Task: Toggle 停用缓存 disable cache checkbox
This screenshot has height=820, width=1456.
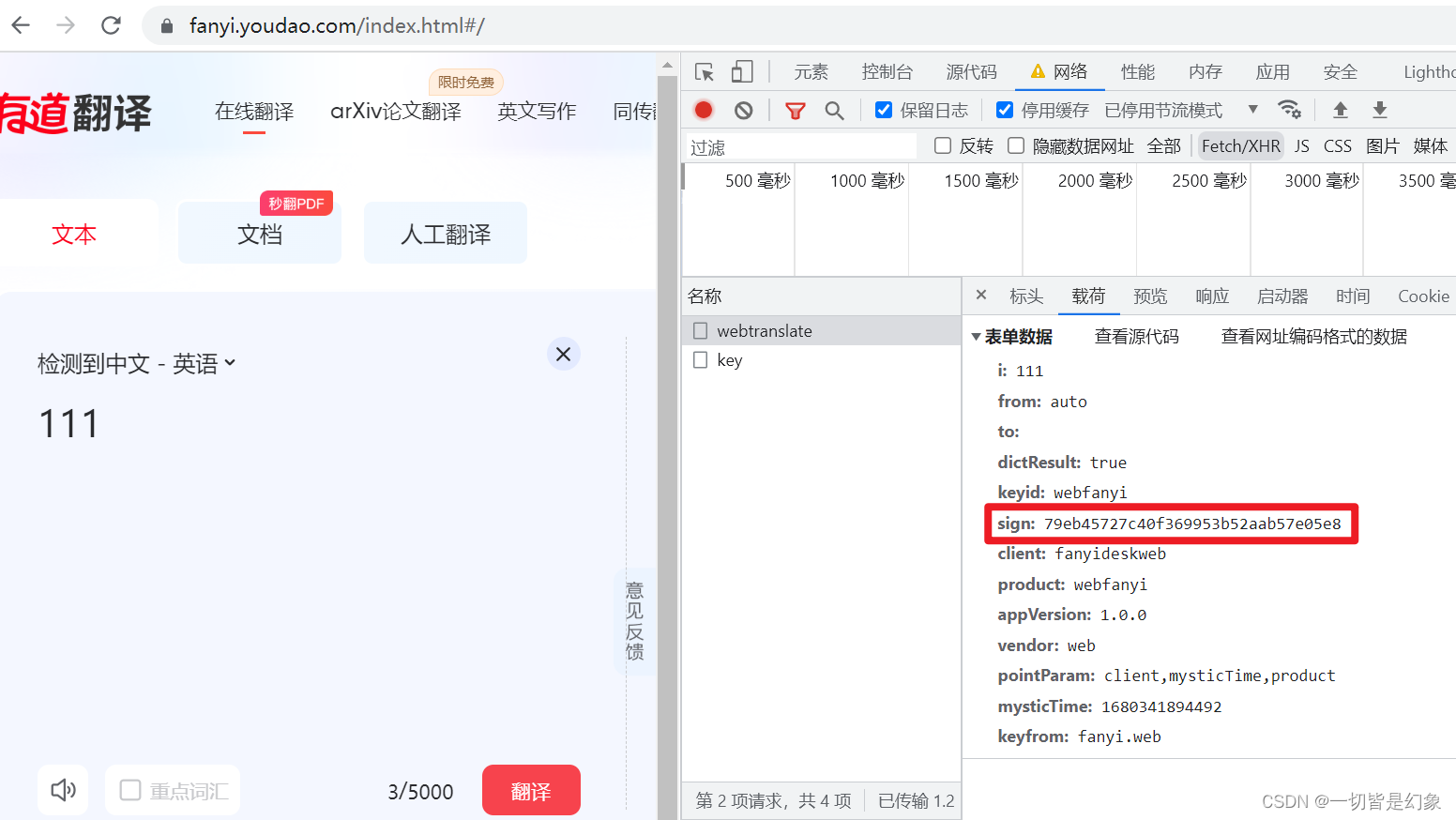Action: pyautogui.click(x=1005, y=110)
